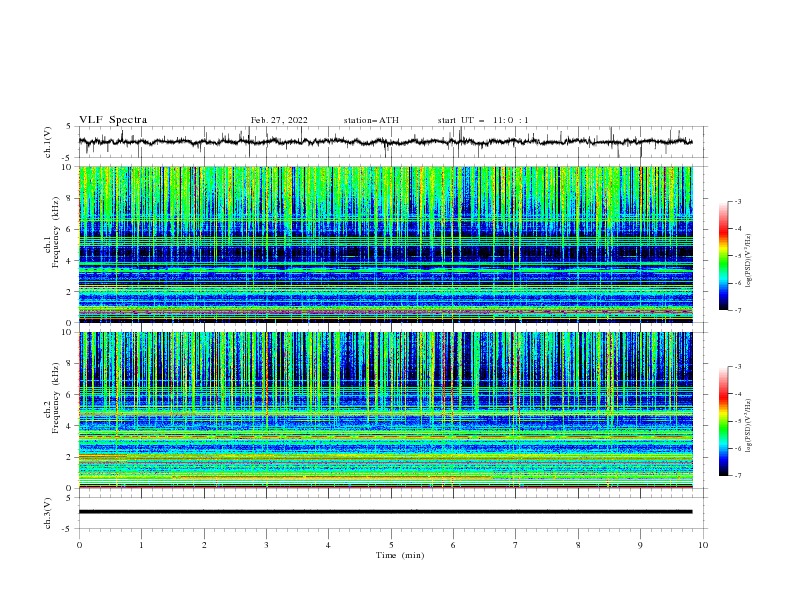Image resolution: width=792 pixels, height=612 pixels.
Task: Click time axis tick label "1"
Action: (141, 545)
